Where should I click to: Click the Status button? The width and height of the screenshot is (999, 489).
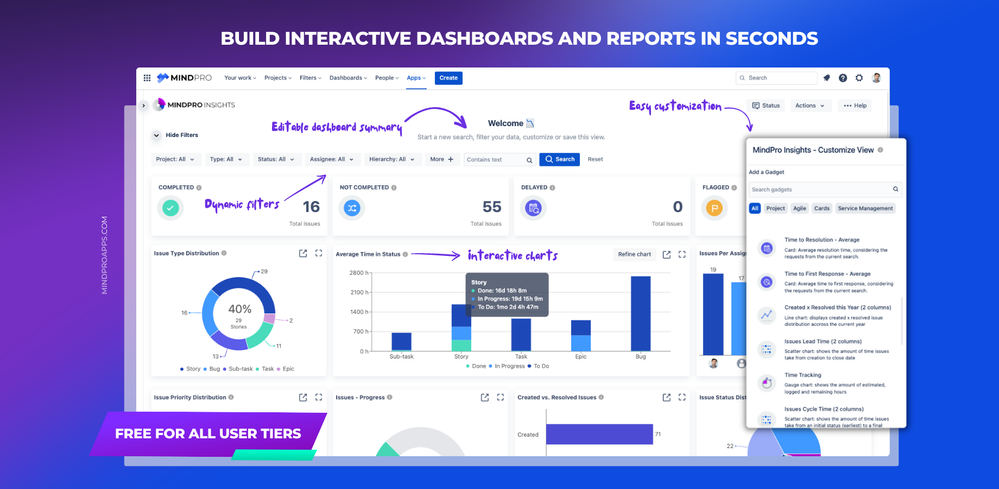pos(766,106)
